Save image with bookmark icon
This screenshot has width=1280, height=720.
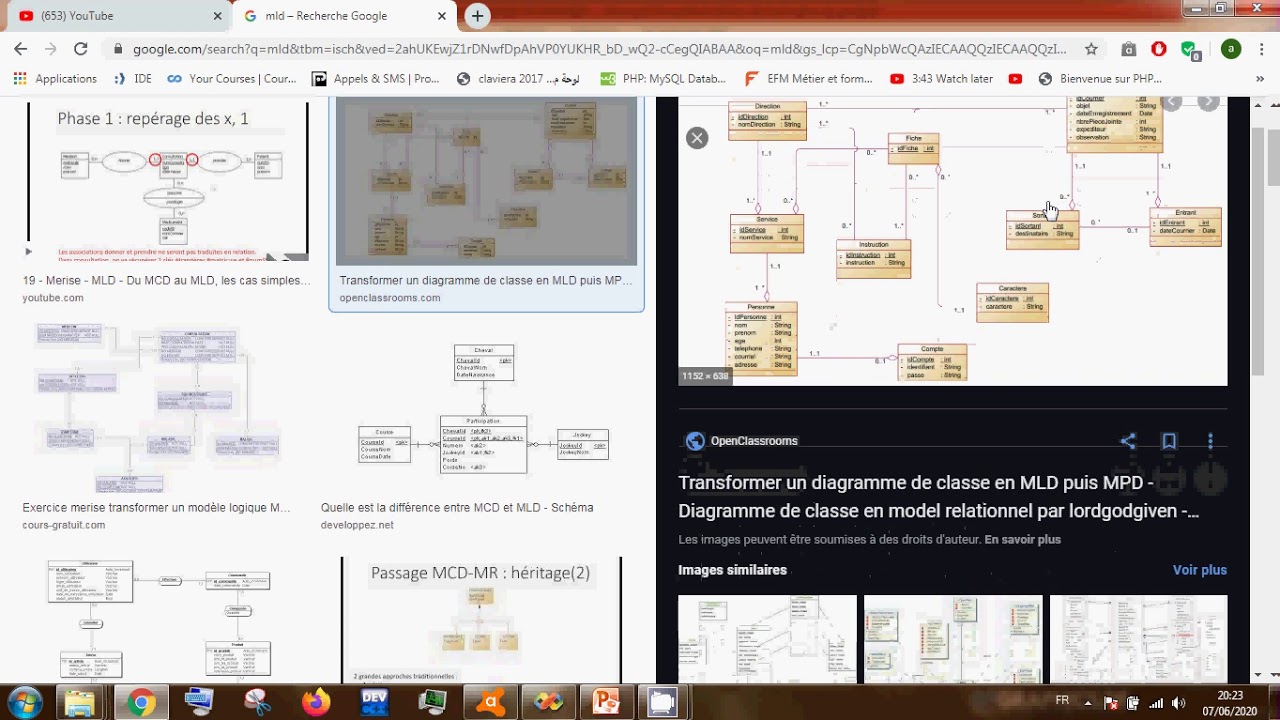tap(1168, 441)
